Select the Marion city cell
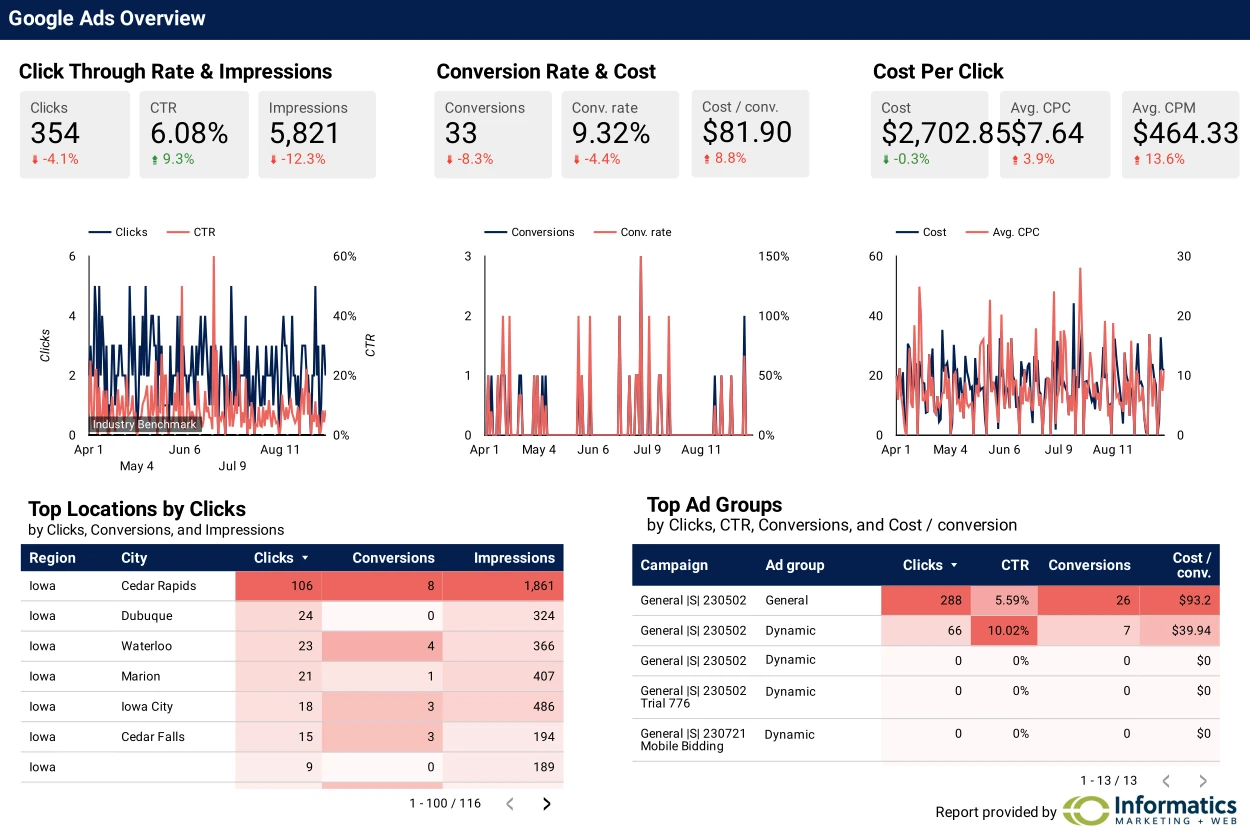The height and width of the screenshot is (829, 1250). pos(141,676)
